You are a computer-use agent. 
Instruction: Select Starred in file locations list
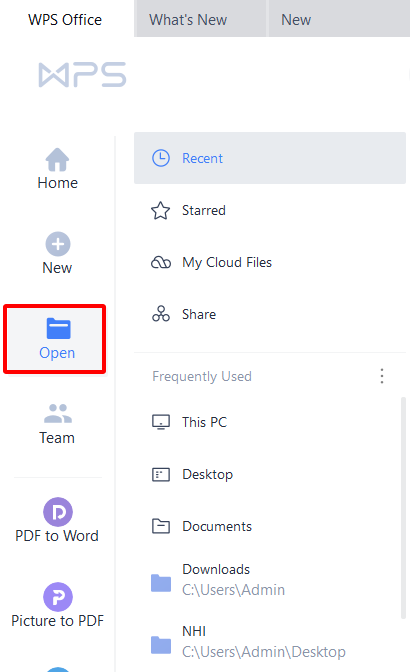click(x=204, y=210)
